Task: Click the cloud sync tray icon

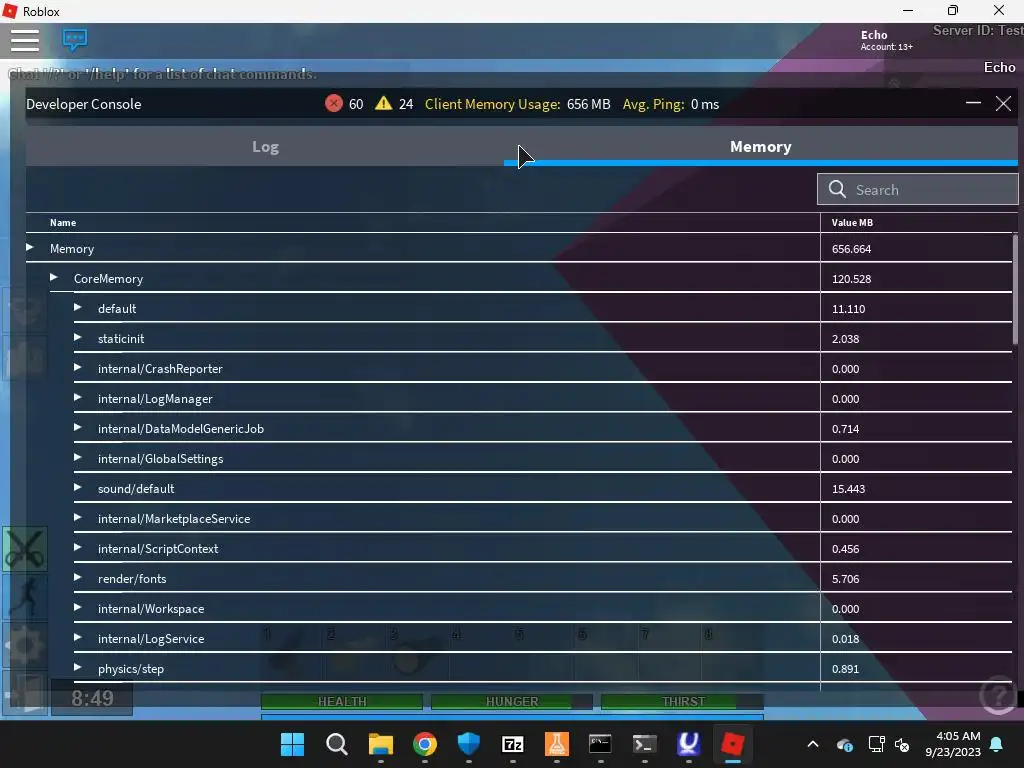Action: click(844, 744)
